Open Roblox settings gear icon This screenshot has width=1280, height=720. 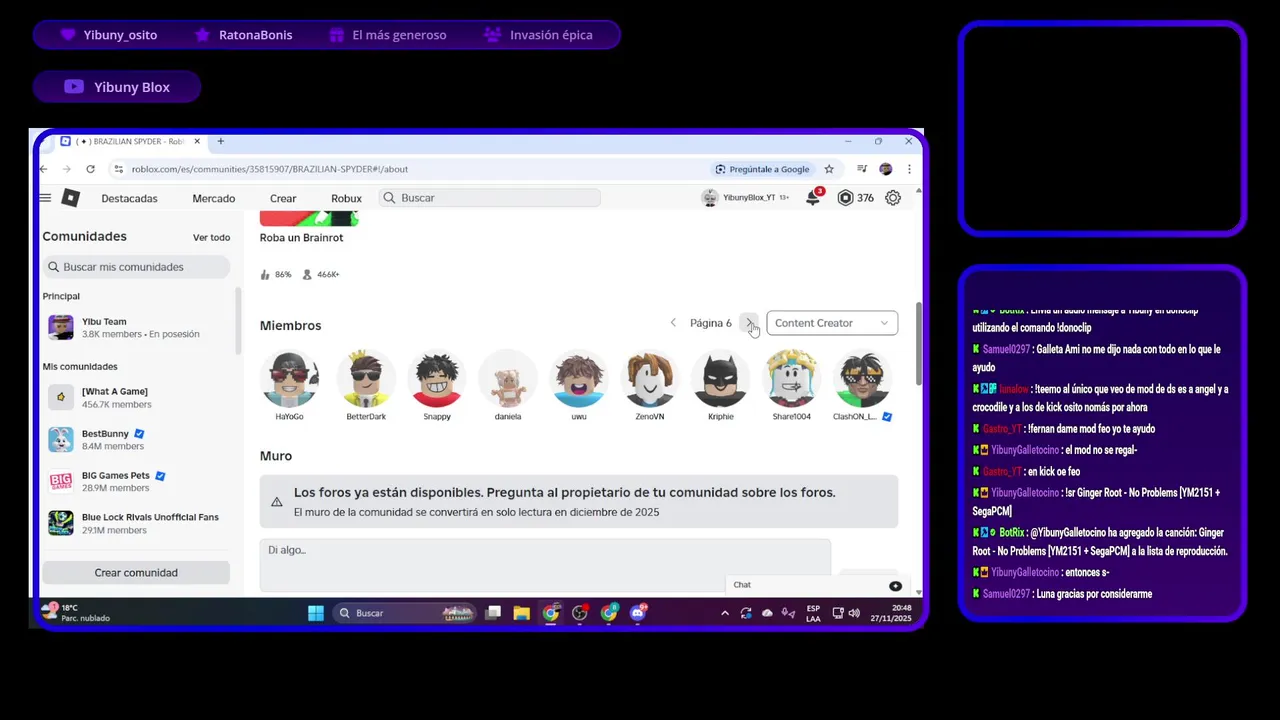coord(893,198)
